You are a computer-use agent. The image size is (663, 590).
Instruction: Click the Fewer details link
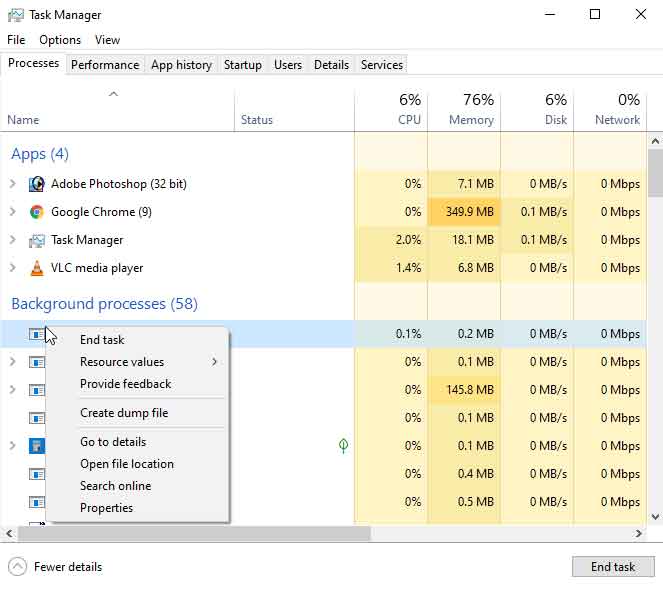(x=68, y=567)
